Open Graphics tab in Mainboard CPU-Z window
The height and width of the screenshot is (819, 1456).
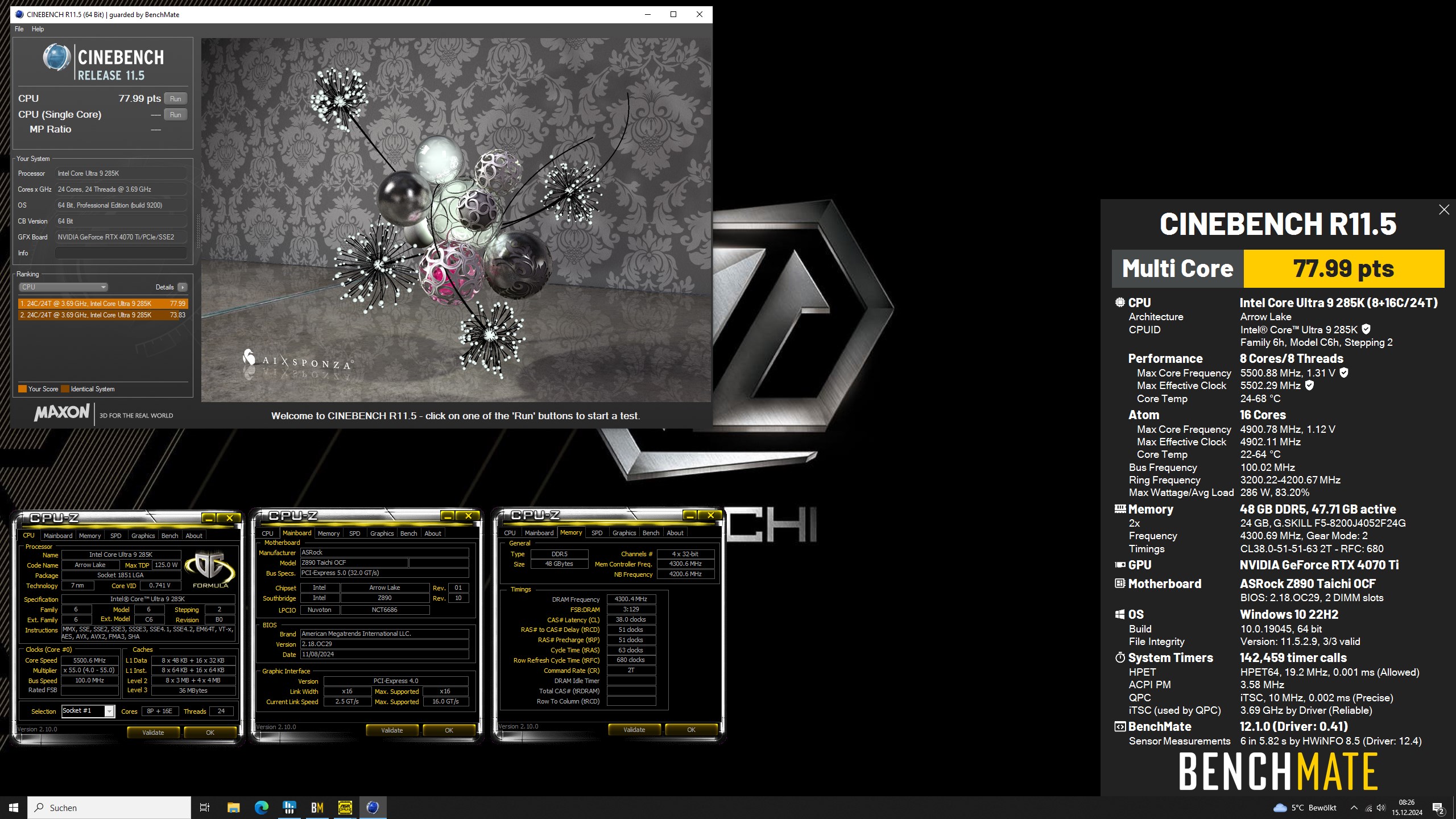click(x=382, y=533)
